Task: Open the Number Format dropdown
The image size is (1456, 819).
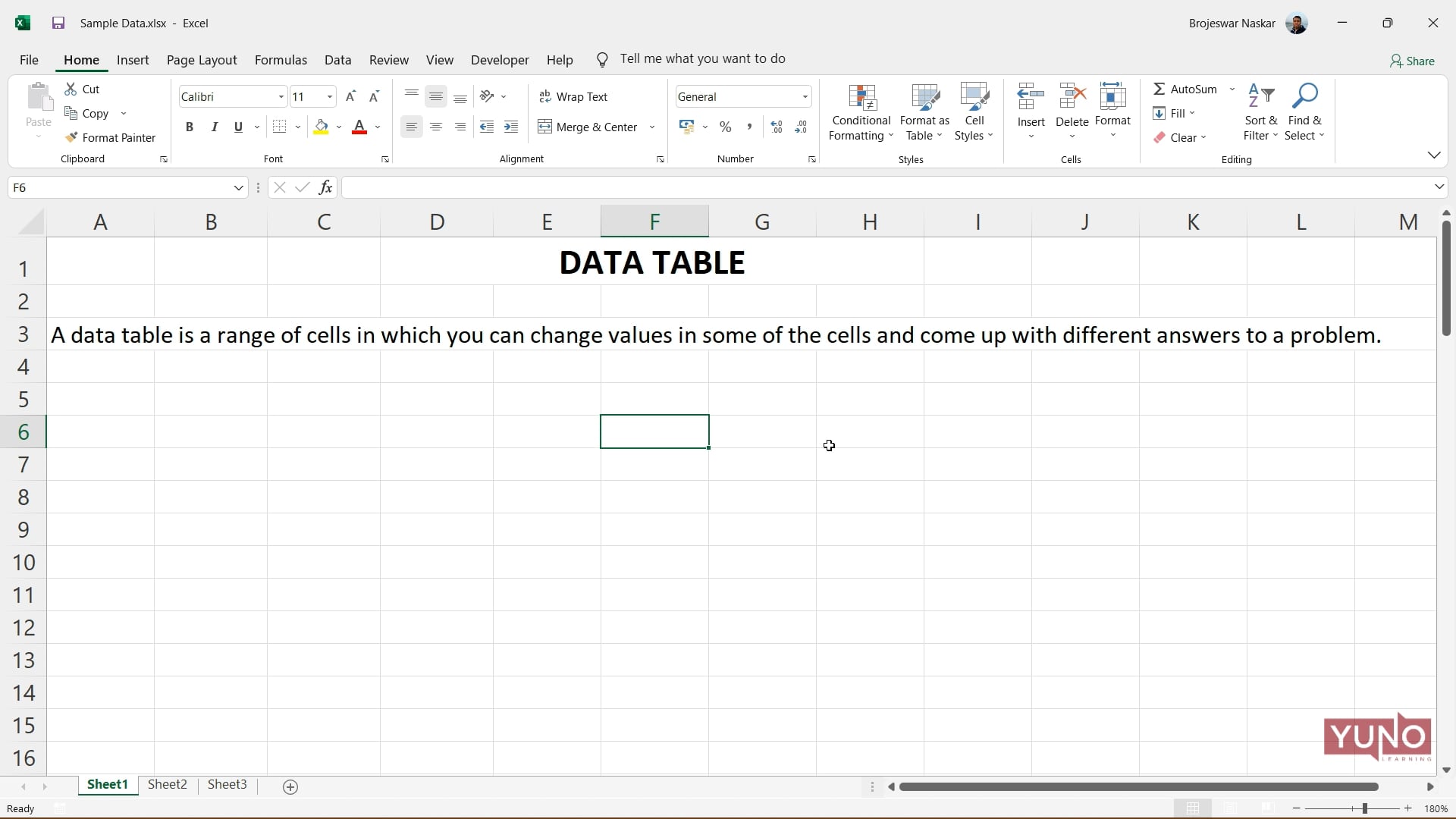Action: [804, 96]
